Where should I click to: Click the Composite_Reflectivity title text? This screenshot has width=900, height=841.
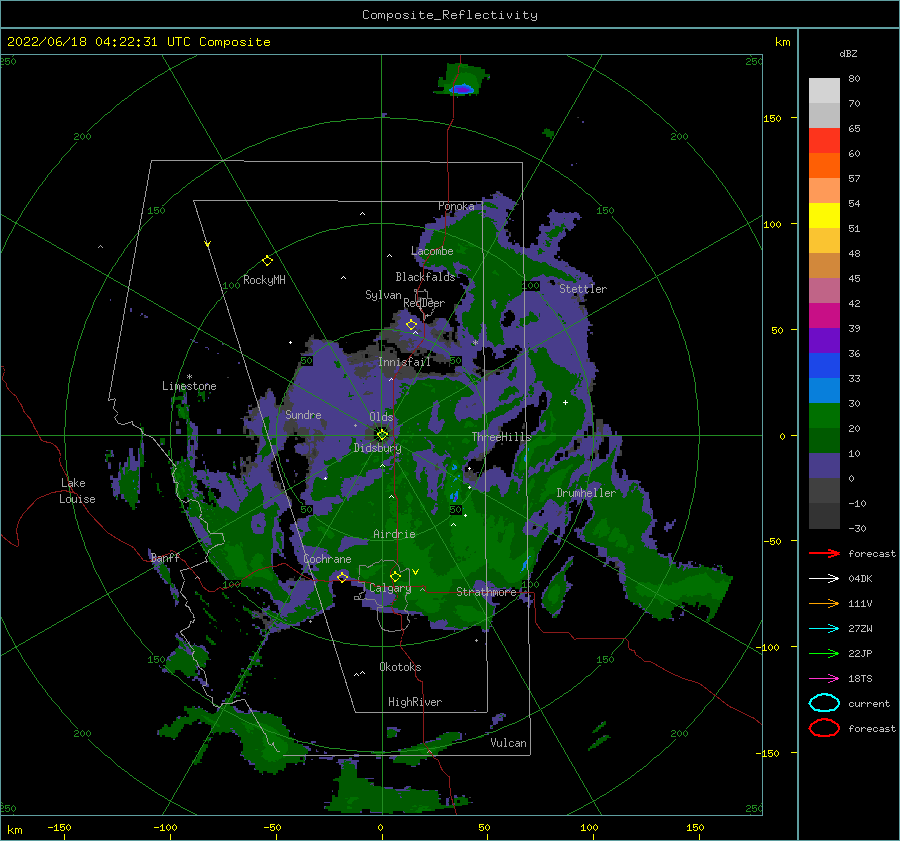click(450, 15)
